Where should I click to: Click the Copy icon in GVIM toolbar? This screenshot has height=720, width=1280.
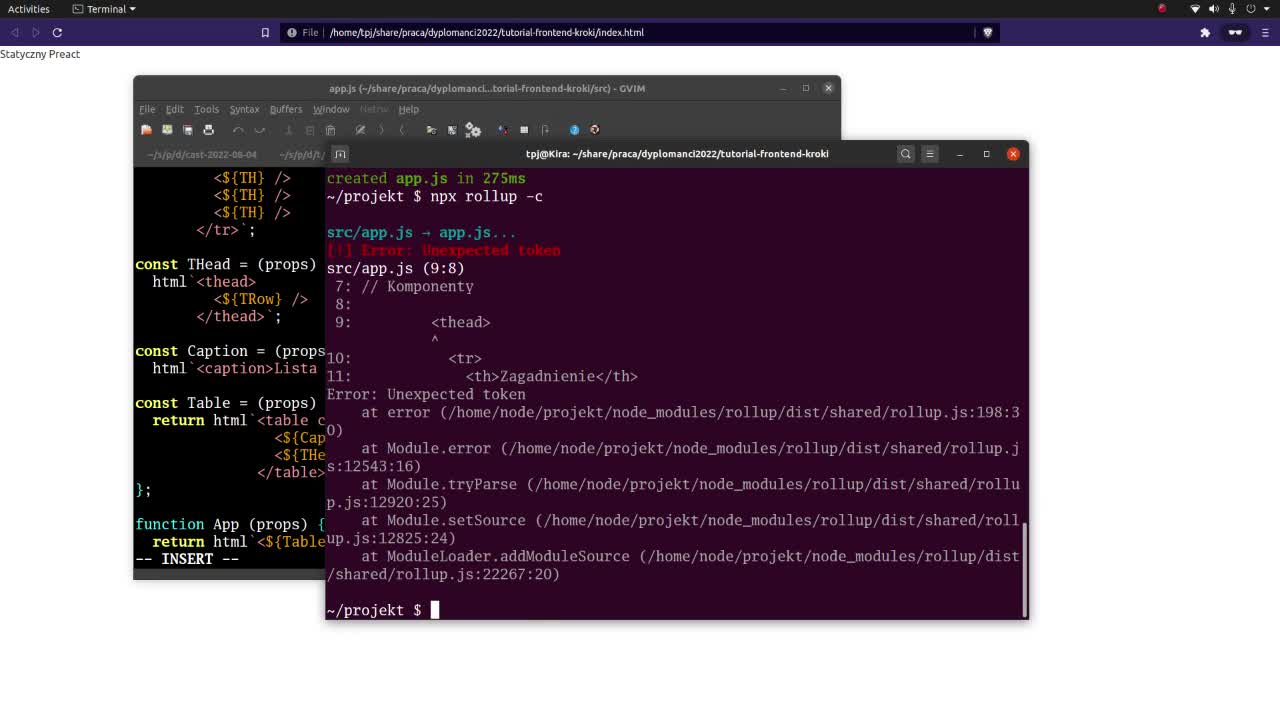pyautogui.click(x=309, y=130)
